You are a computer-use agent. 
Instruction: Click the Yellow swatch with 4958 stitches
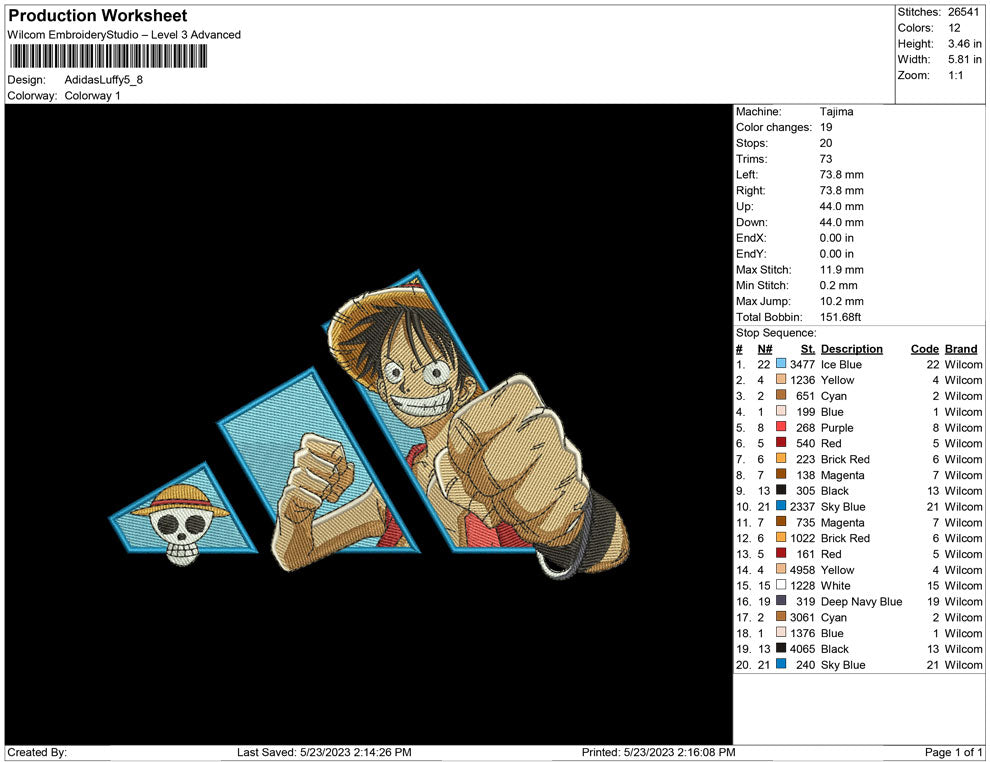click(x=781, y=569)
